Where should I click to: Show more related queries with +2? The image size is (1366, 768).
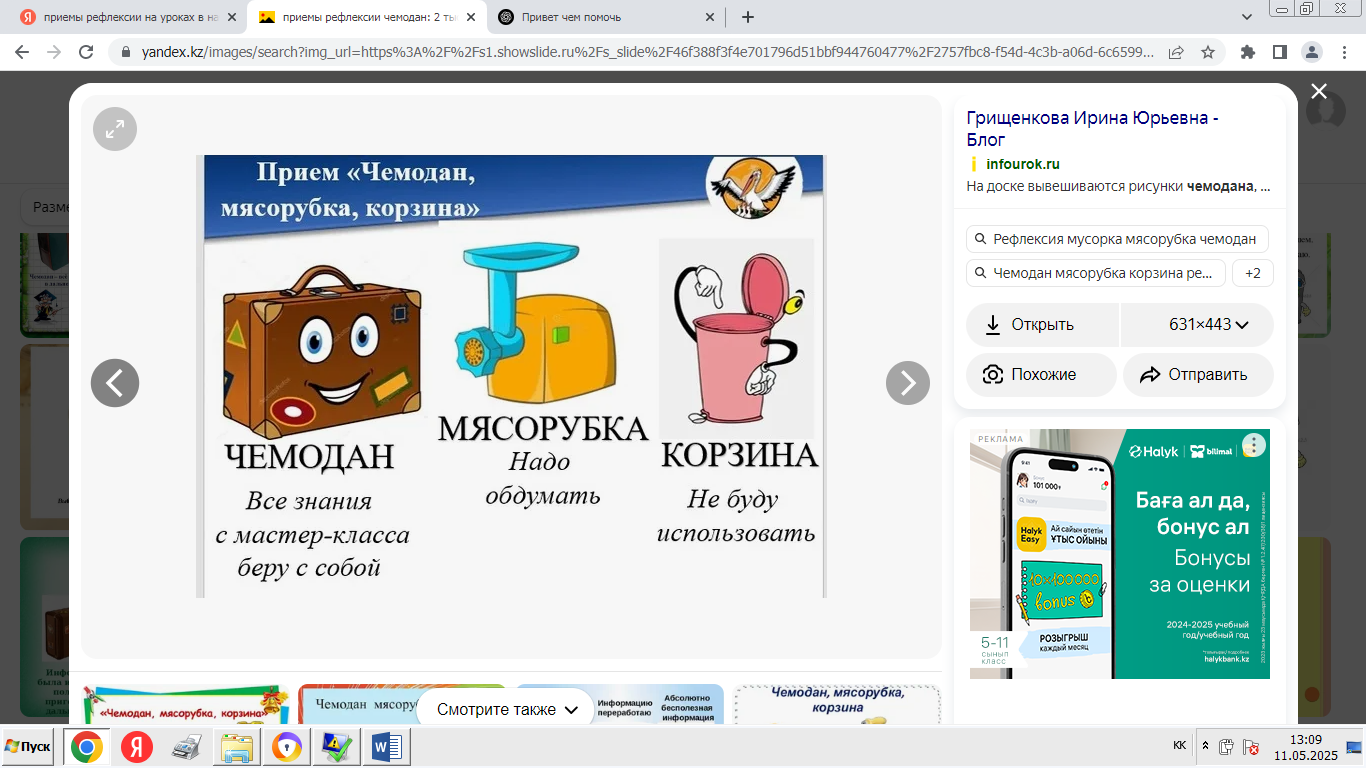point(1252,273)
